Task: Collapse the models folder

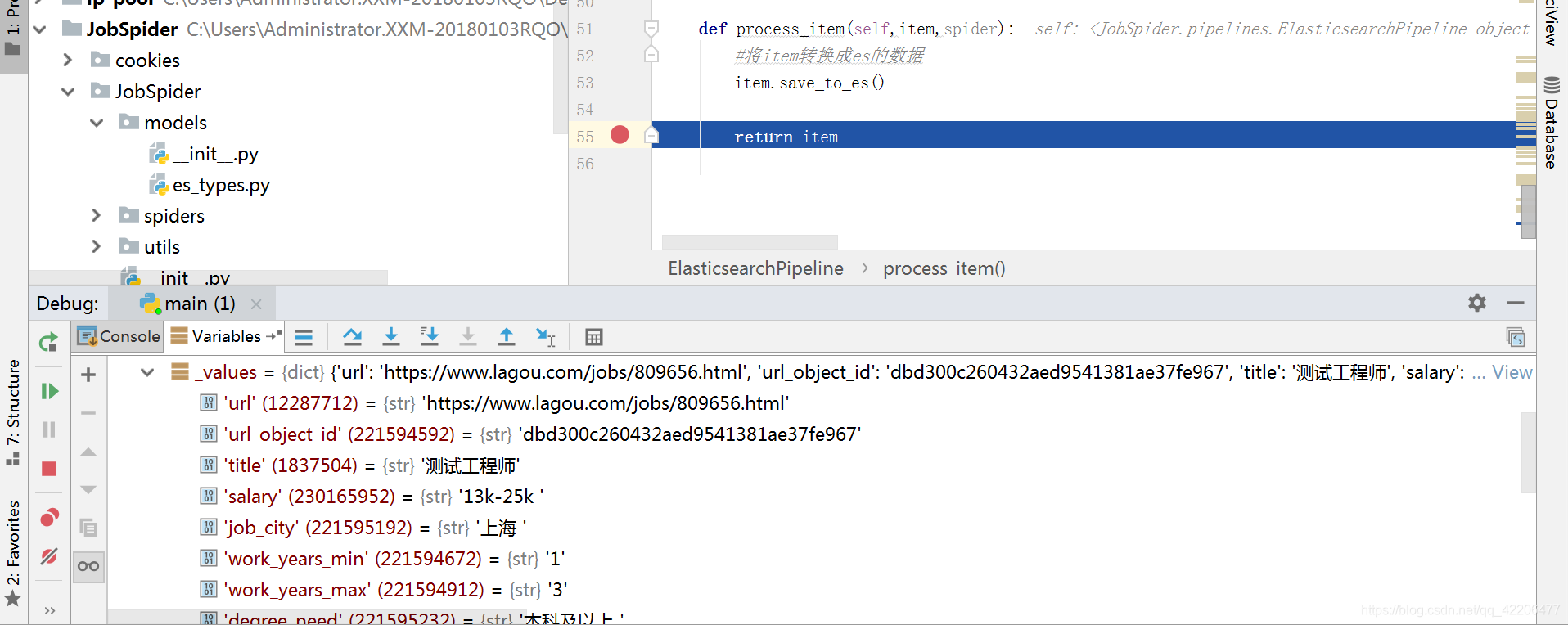Action: pyautogui.click(x=97, y=123)
